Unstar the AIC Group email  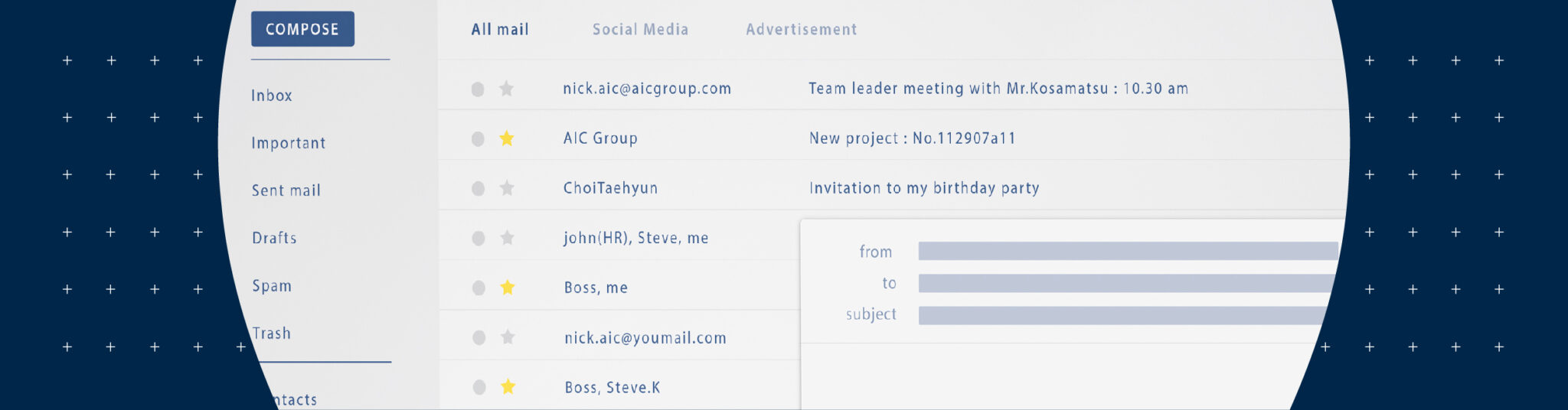[x=506, y=138]
